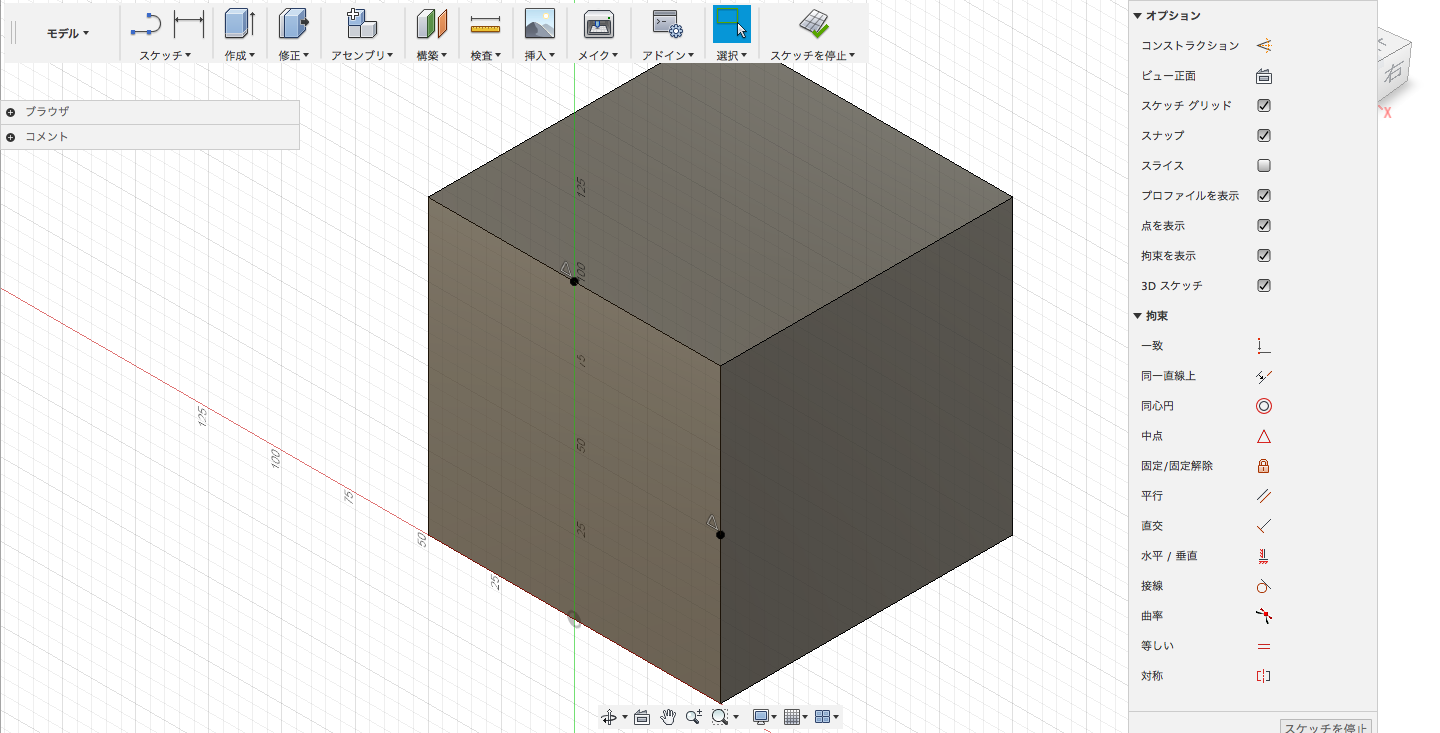The width and height of the screenshot is (1440, 733).
Task: Open the アセンブリ component icon
Action: pos(361,23)
